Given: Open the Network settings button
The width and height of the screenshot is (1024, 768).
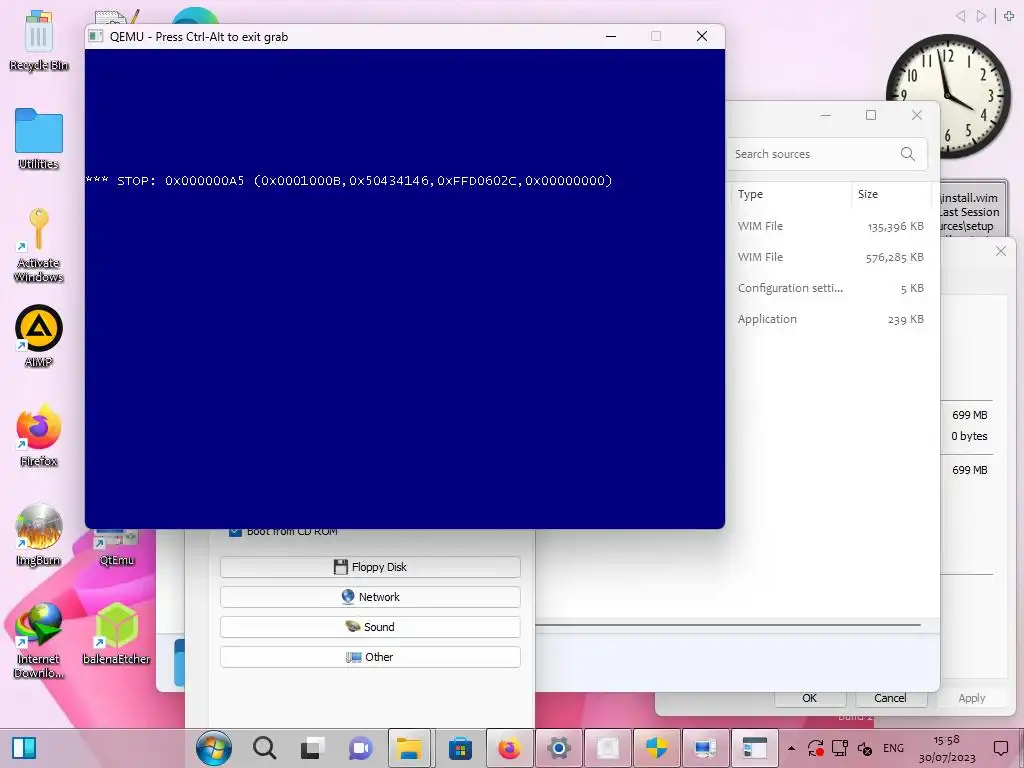Looking at the screenshot, I should point(370,597).
